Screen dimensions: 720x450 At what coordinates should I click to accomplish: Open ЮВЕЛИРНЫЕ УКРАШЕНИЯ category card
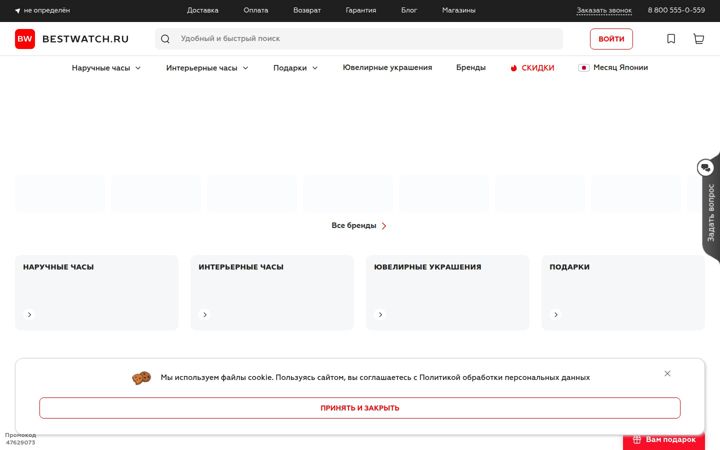tap(448, 292)
